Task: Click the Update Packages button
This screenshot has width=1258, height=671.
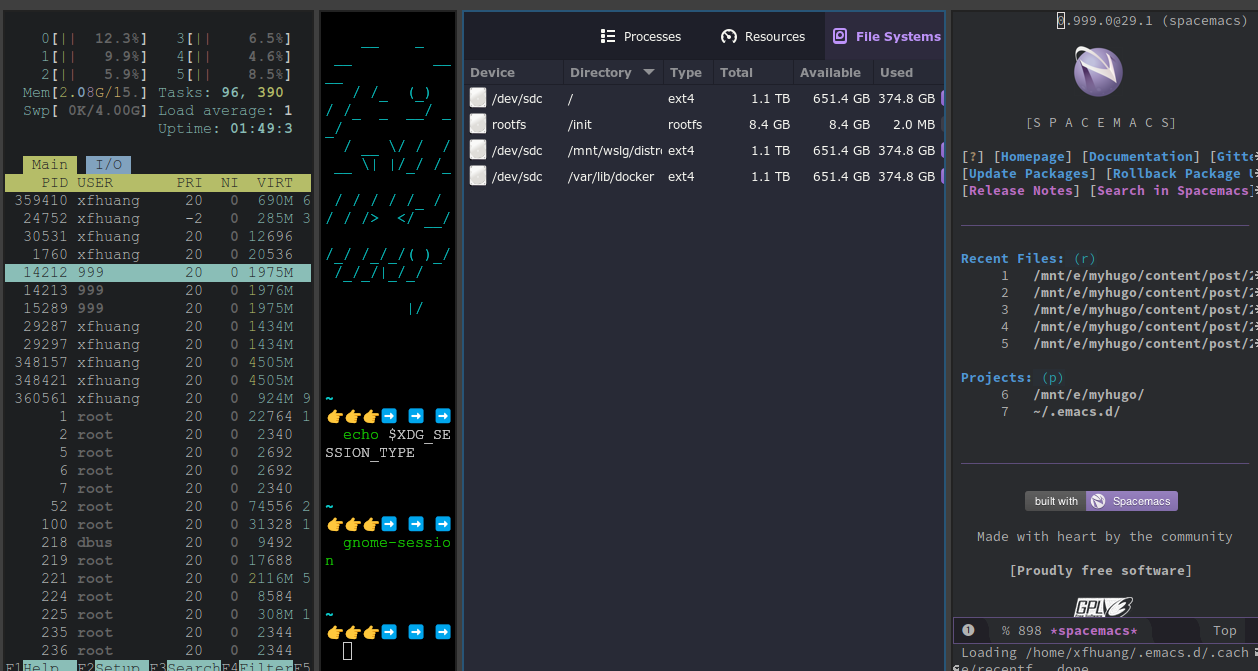Action: pos(1028,173)
